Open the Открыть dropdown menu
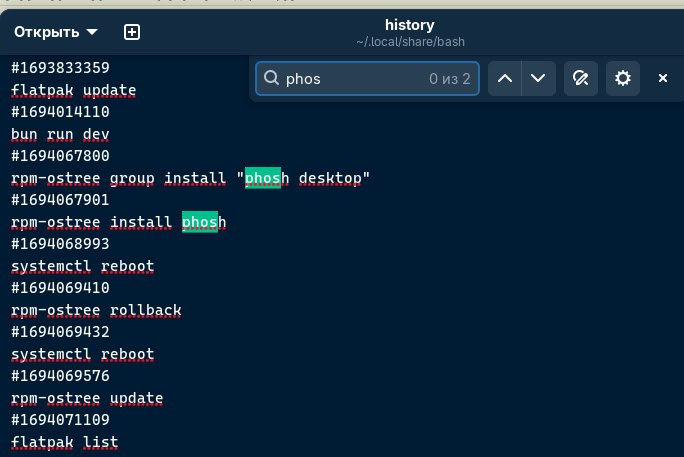The height and width of the screenshot is (457, 684). pos(55,32)
